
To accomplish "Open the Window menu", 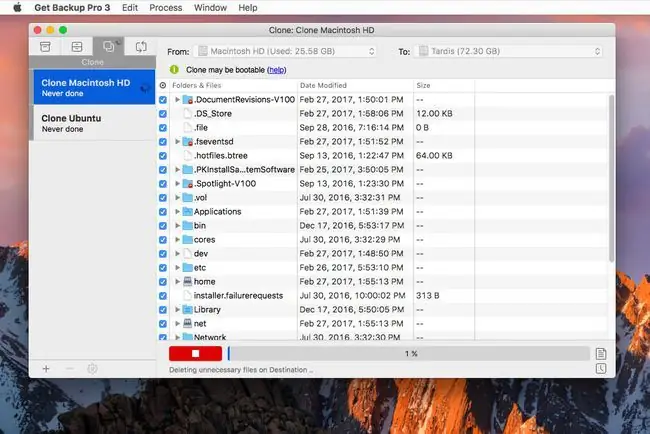I will (210, 7).
